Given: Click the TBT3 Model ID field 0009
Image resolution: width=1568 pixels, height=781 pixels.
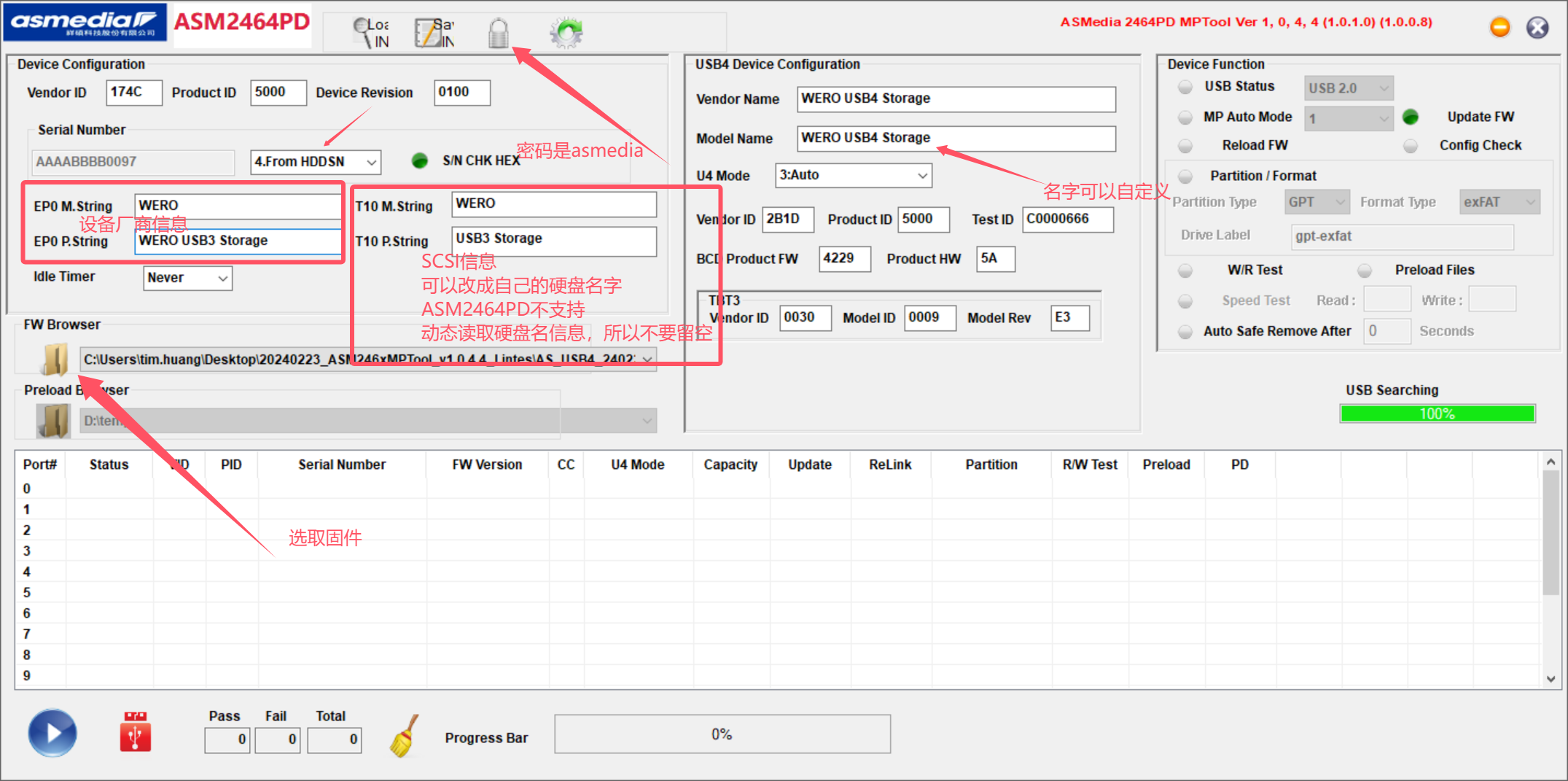Looking at the screenshot, I should pos(930,318).
